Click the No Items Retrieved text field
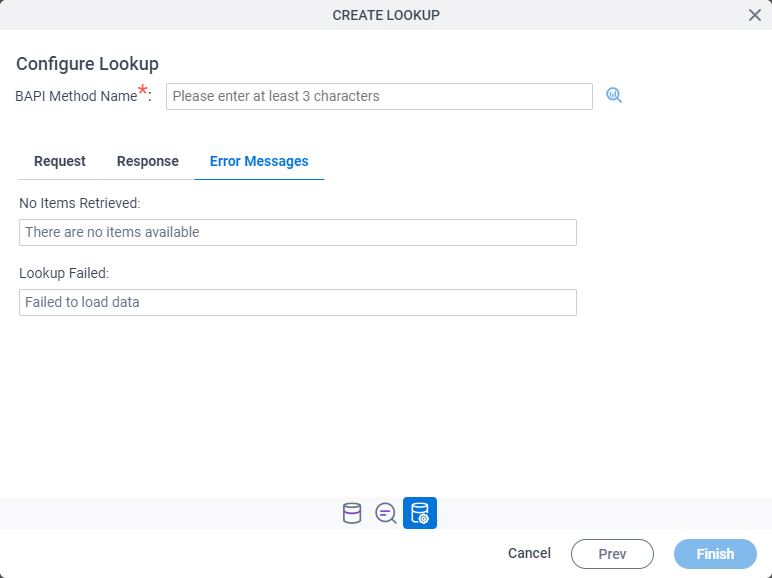 click(x=298, y=232)
